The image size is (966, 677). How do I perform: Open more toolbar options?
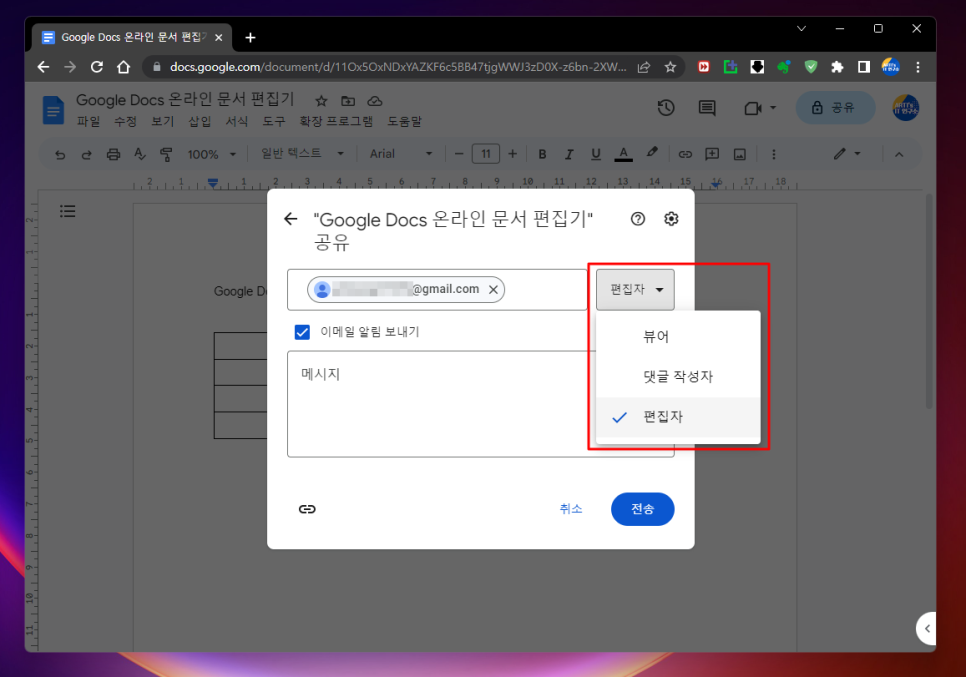point(774,154)
